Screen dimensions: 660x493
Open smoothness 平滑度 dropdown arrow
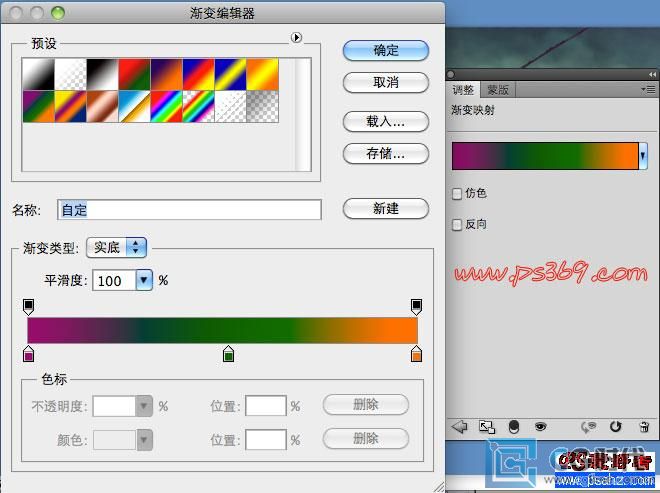144,280
